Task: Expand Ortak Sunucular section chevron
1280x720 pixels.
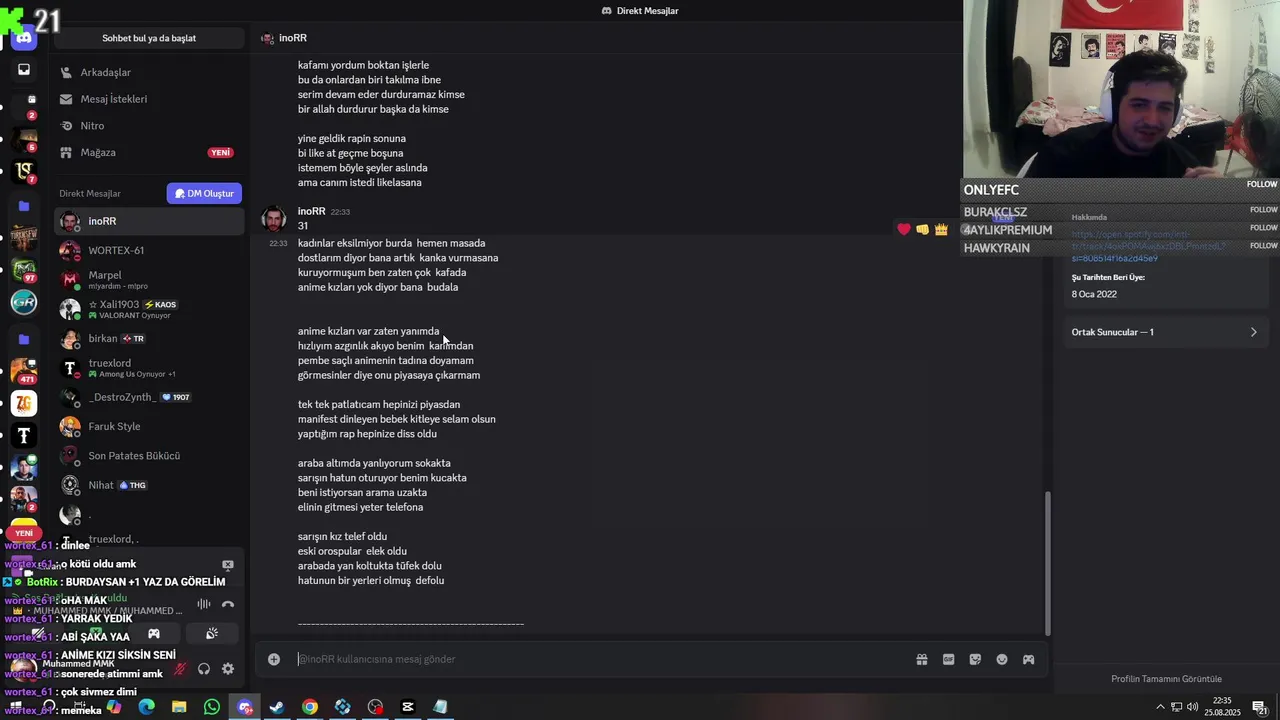Action: click(x=1253, y=332)
